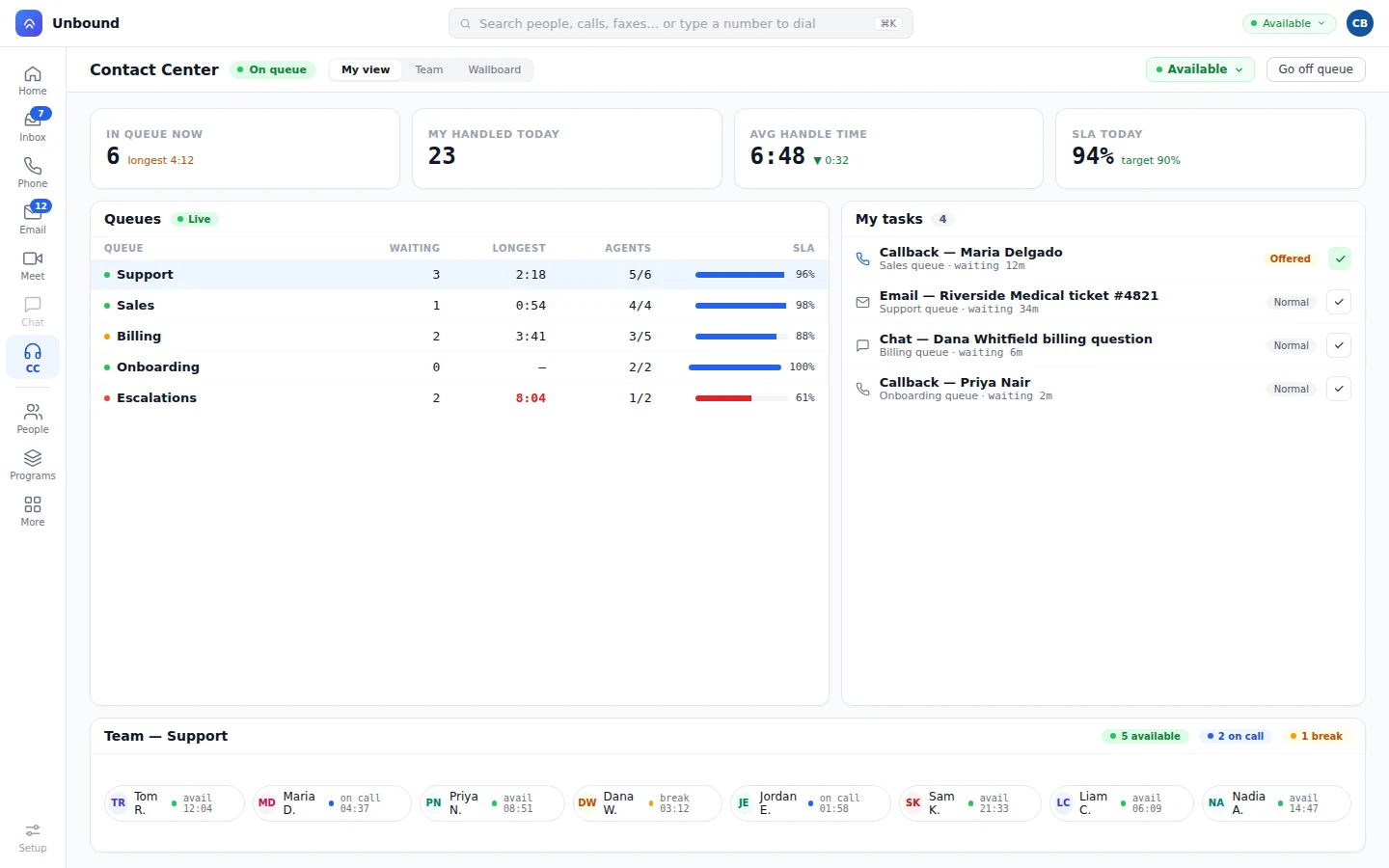Open the Meet video icon
The image size is (1389, 868).
(x=33, y=264)
